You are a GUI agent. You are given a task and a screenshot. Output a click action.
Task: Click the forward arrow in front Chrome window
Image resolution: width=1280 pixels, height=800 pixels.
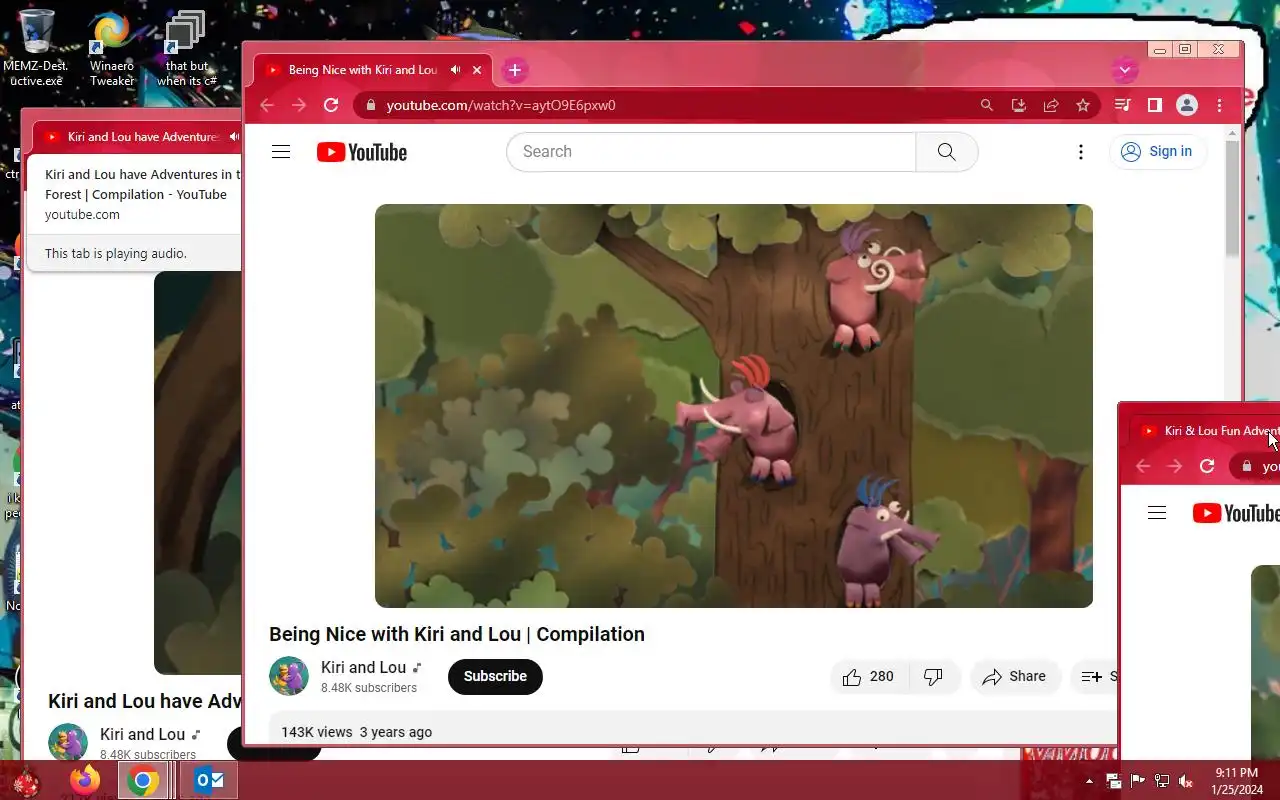click(x=299, y=105)
